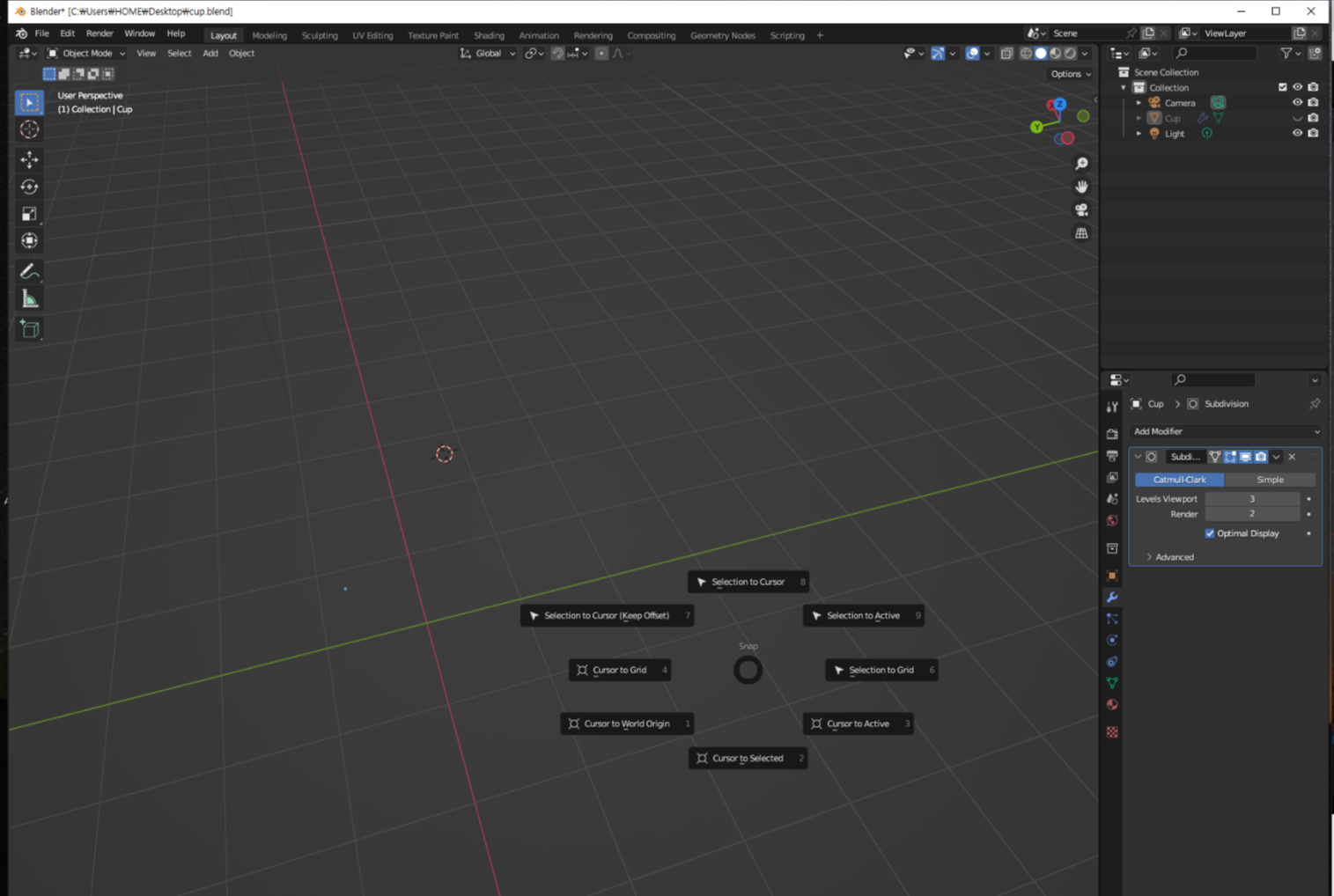Select the Add Cube tool
The width and height of the screenshot is (1334, 896).
coord(29,329)
